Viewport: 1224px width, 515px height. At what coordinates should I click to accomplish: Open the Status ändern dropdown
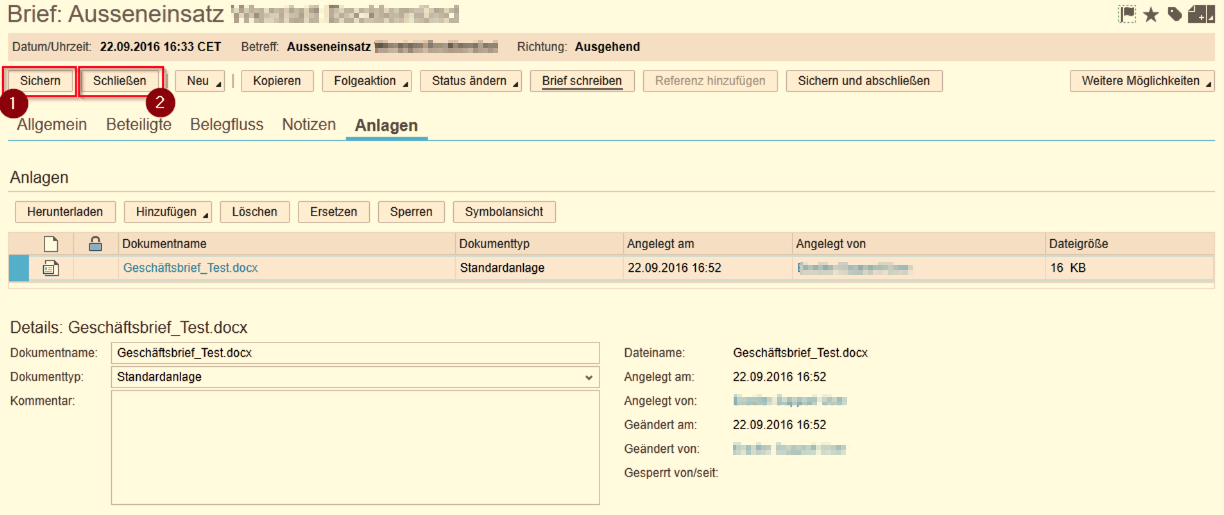click(470, 81)
